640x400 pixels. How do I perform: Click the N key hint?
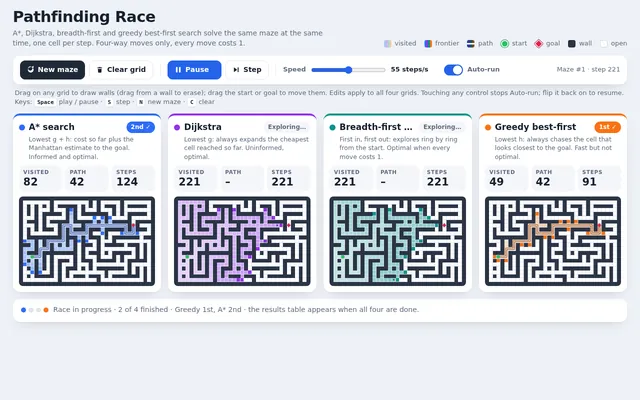coord(141,102)
